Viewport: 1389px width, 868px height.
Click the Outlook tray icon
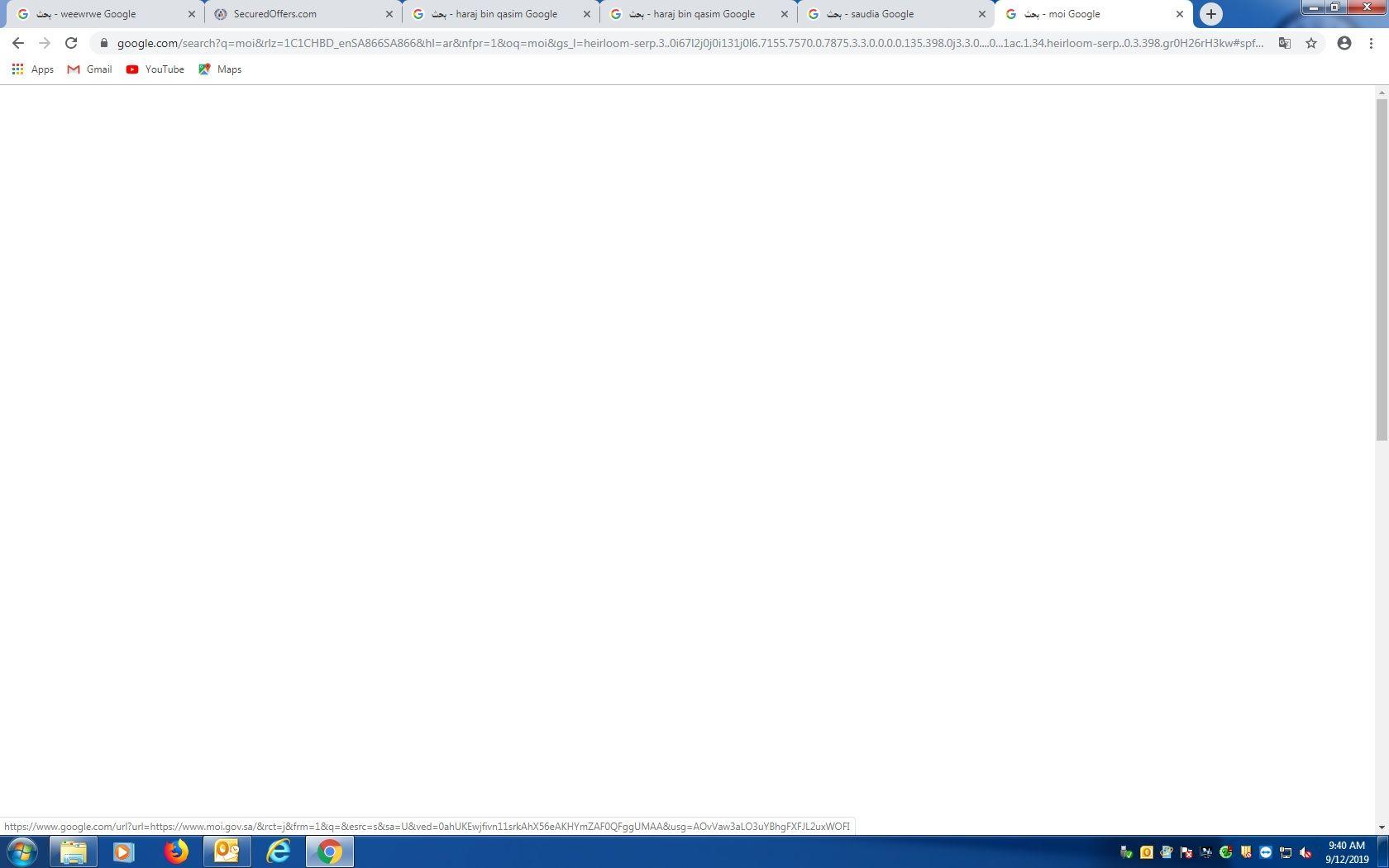(x=1147, y=852)
